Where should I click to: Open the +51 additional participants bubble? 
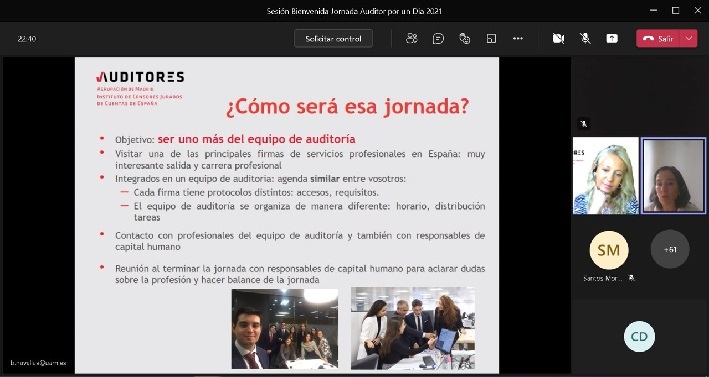tap(670, 249)
